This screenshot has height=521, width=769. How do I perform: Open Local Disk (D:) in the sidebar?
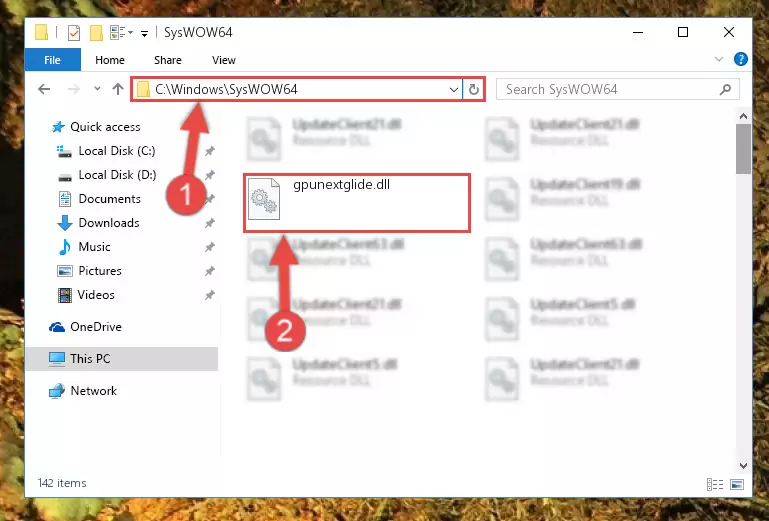117,175
